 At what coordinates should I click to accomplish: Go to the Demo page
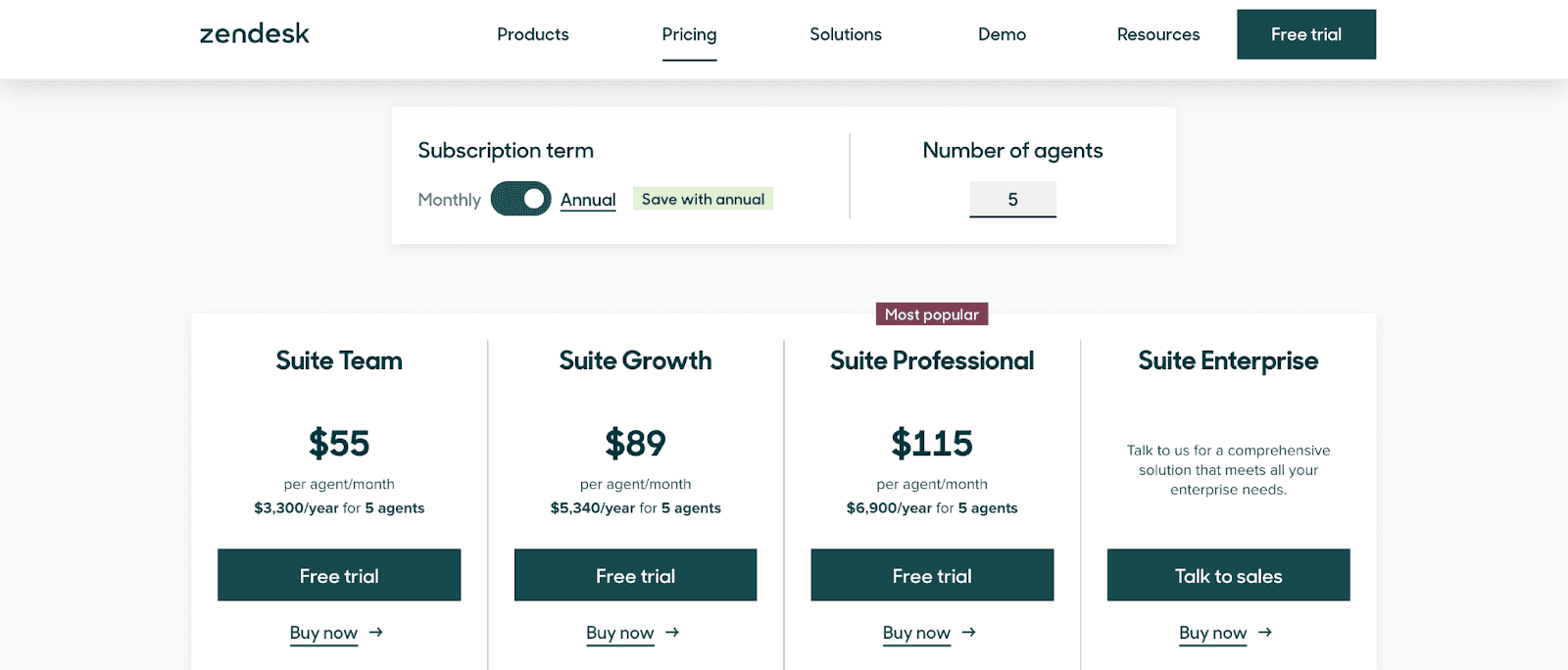(x=1001, y=34)
